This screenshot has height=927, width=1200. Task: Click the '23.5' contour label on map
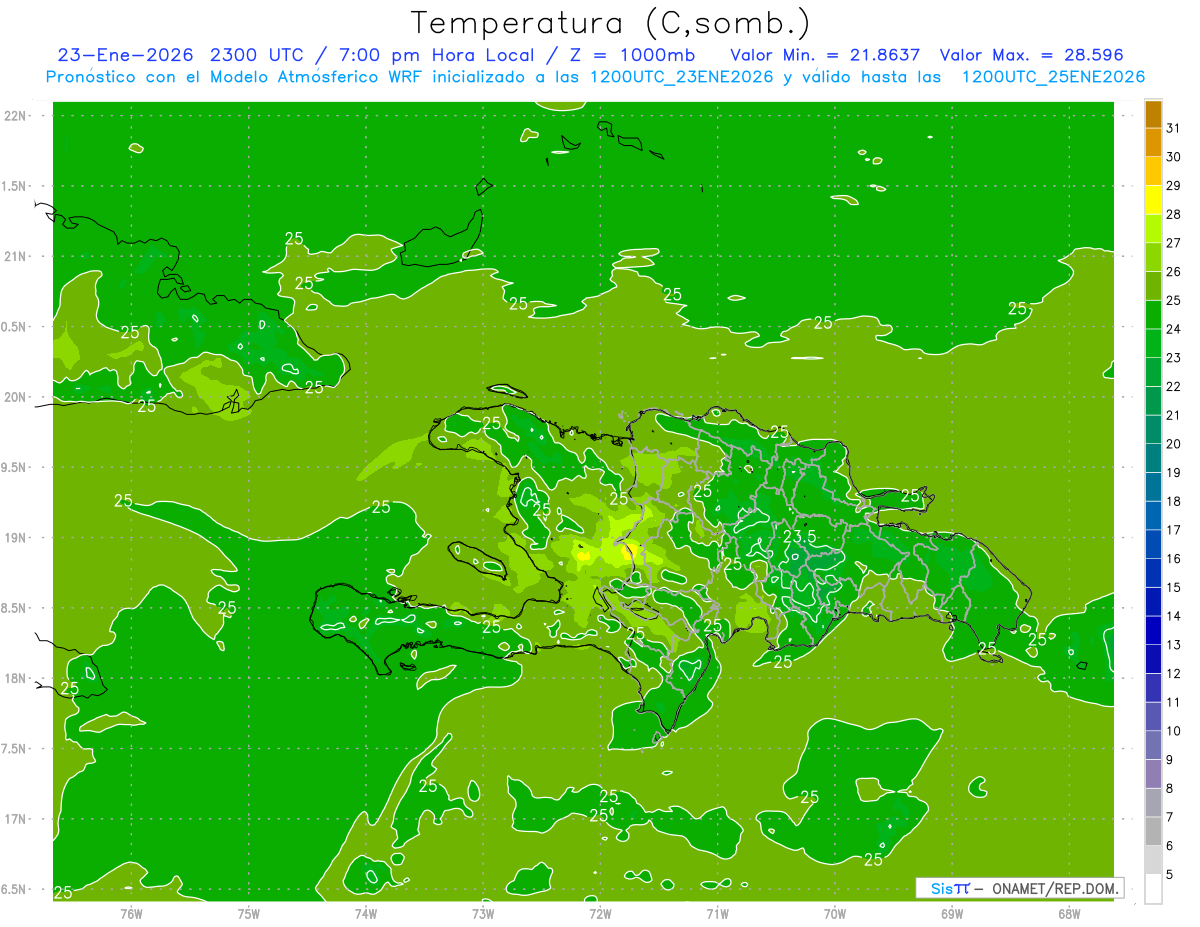click(799, 537)
